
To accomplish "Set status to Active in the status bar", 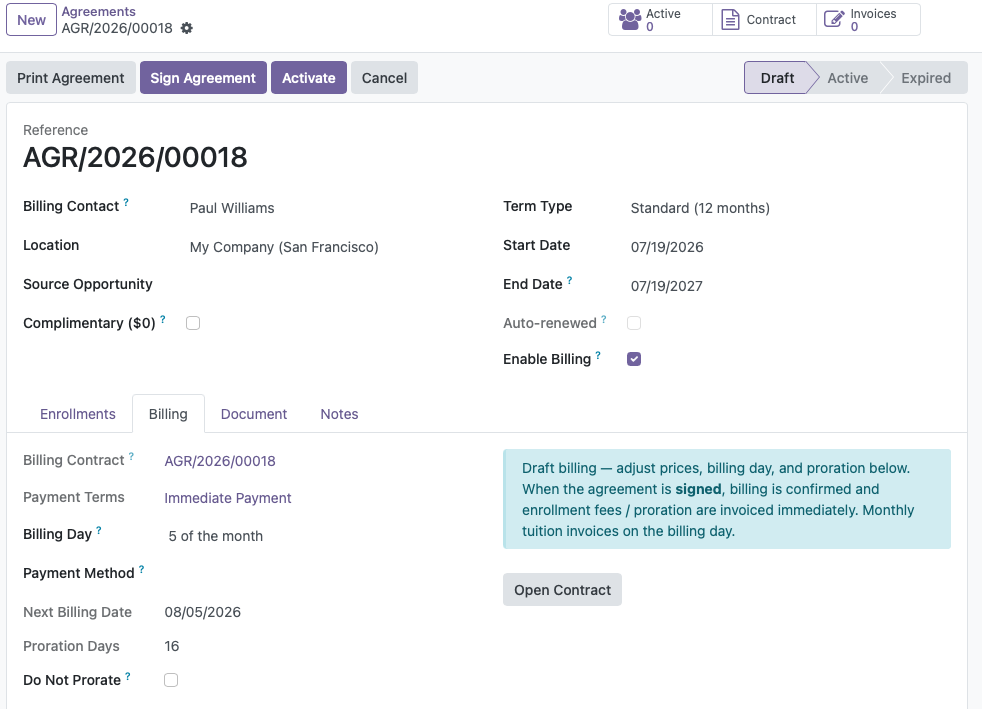I will (847, 78).
